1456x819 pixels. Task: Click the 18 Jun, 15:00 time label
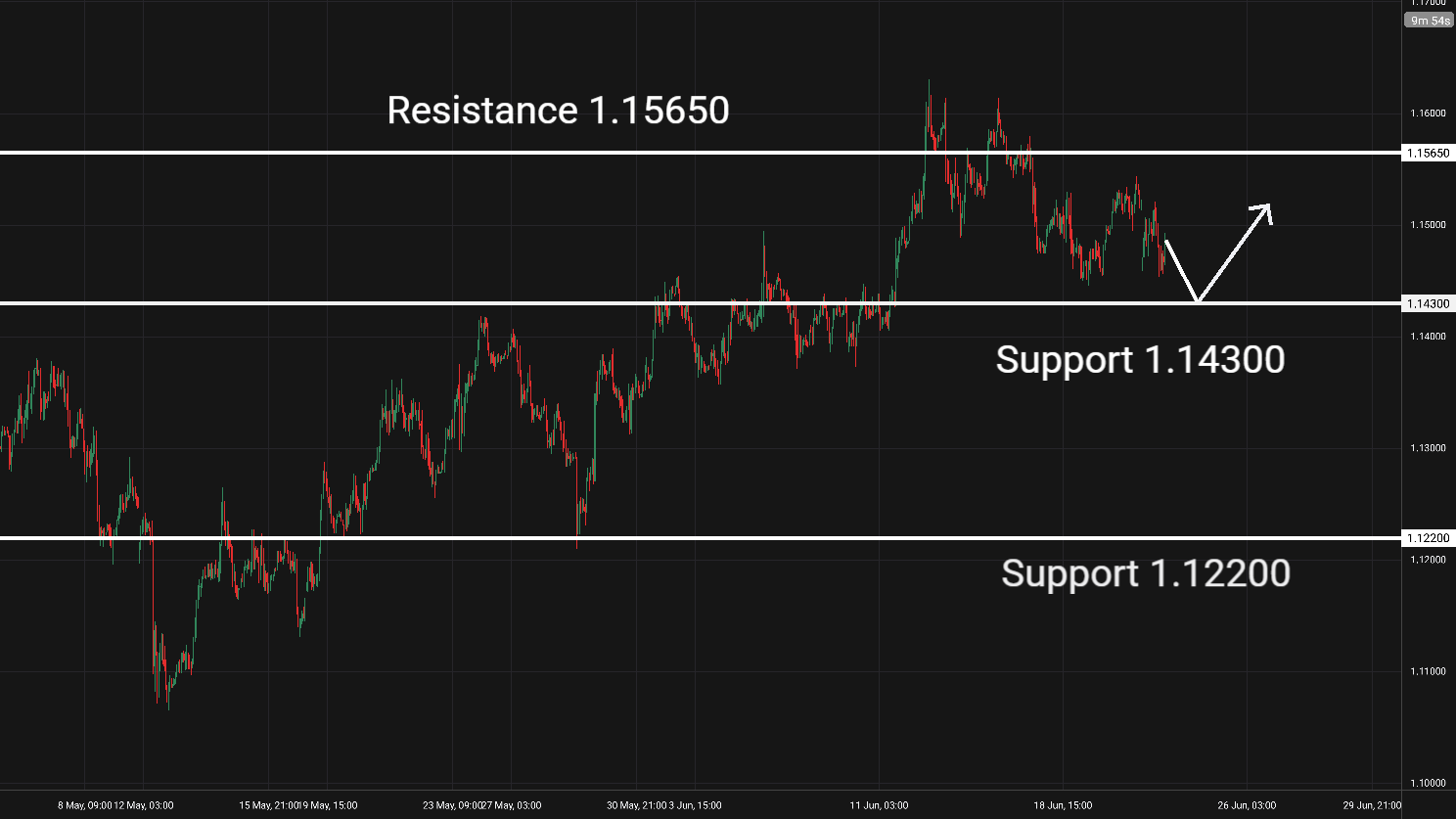click(x=1063, y=806)
